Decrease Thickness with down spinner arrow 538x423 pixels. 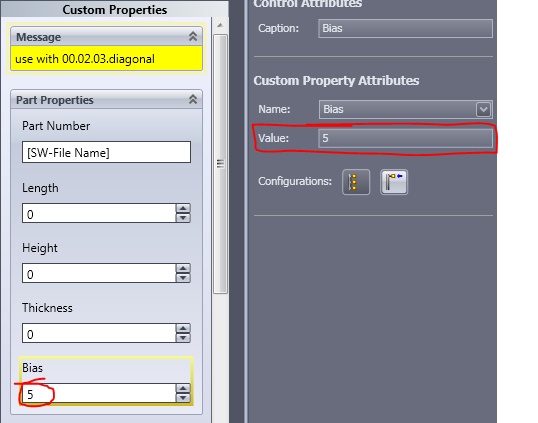183,338
